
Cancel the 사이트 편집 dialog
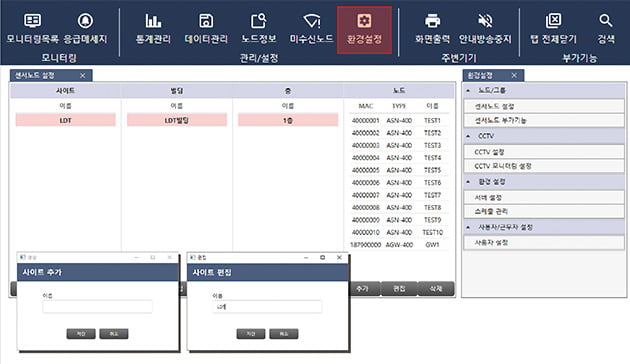pos(284,334)
